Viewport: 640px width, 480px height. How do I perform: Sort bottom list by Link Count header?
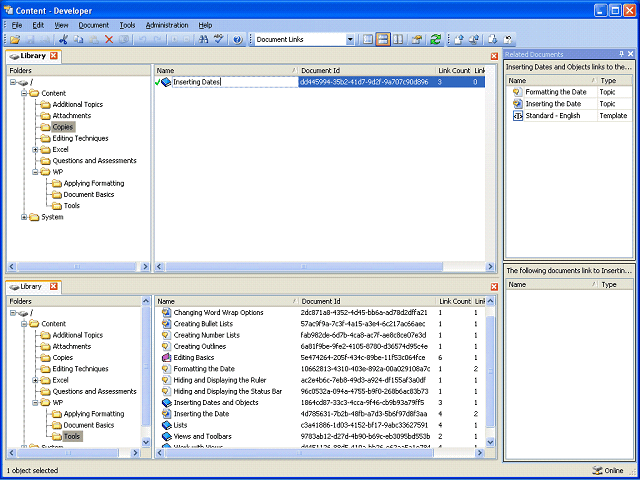pyautogui.click(x=455, y=302)
